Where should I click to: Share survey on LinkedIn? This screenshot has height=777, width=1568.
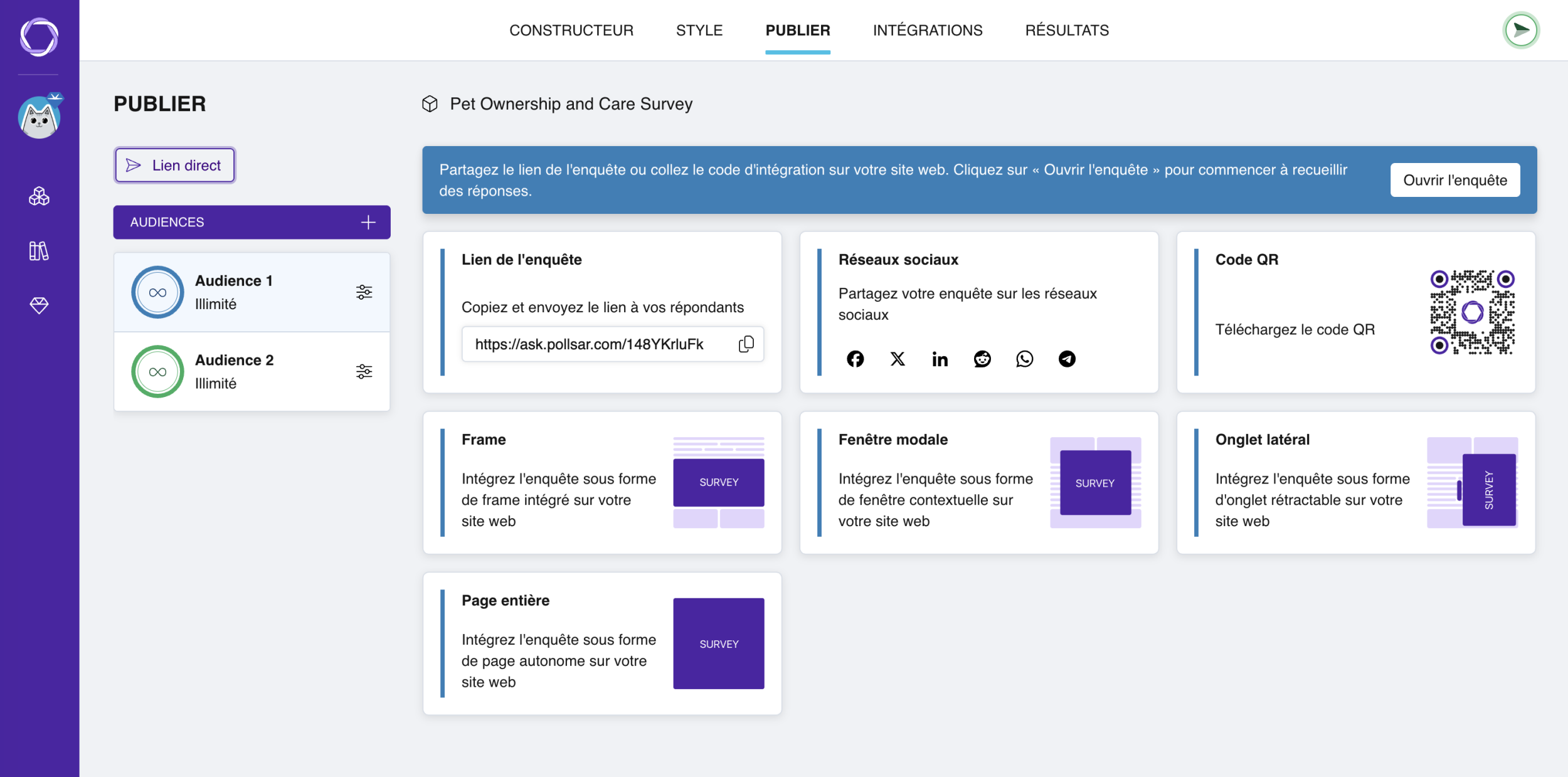940,359
